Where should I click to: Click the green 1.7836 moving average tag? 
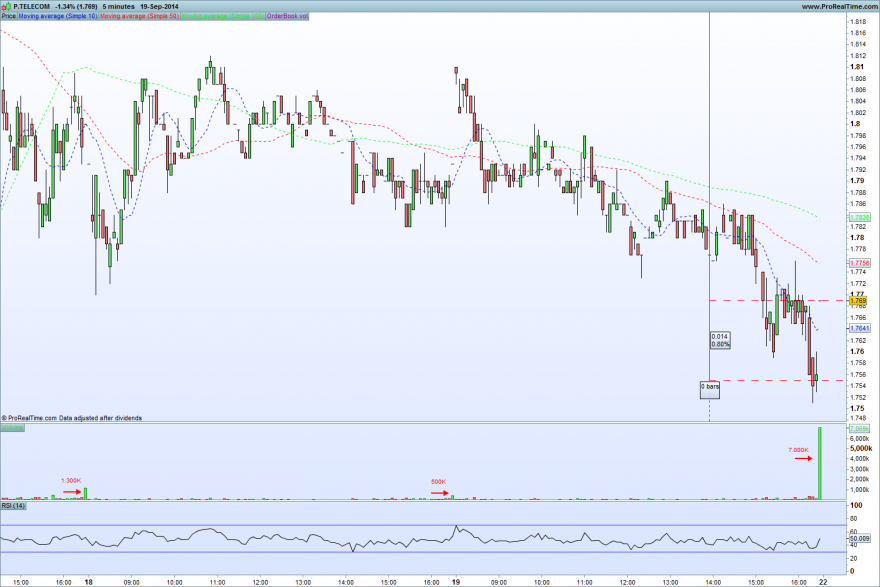(859, 217)
